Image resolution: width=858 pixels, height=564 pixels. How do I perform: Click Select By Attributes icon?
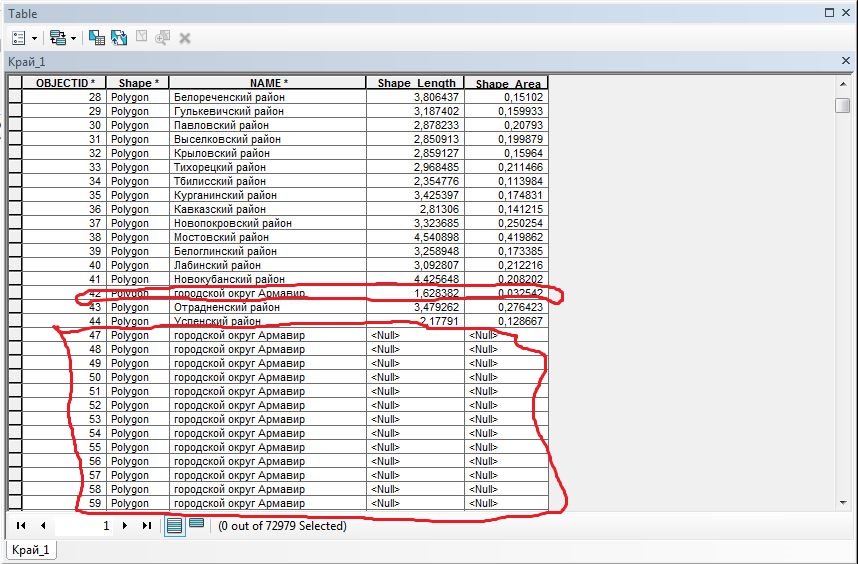click(97, 38)
